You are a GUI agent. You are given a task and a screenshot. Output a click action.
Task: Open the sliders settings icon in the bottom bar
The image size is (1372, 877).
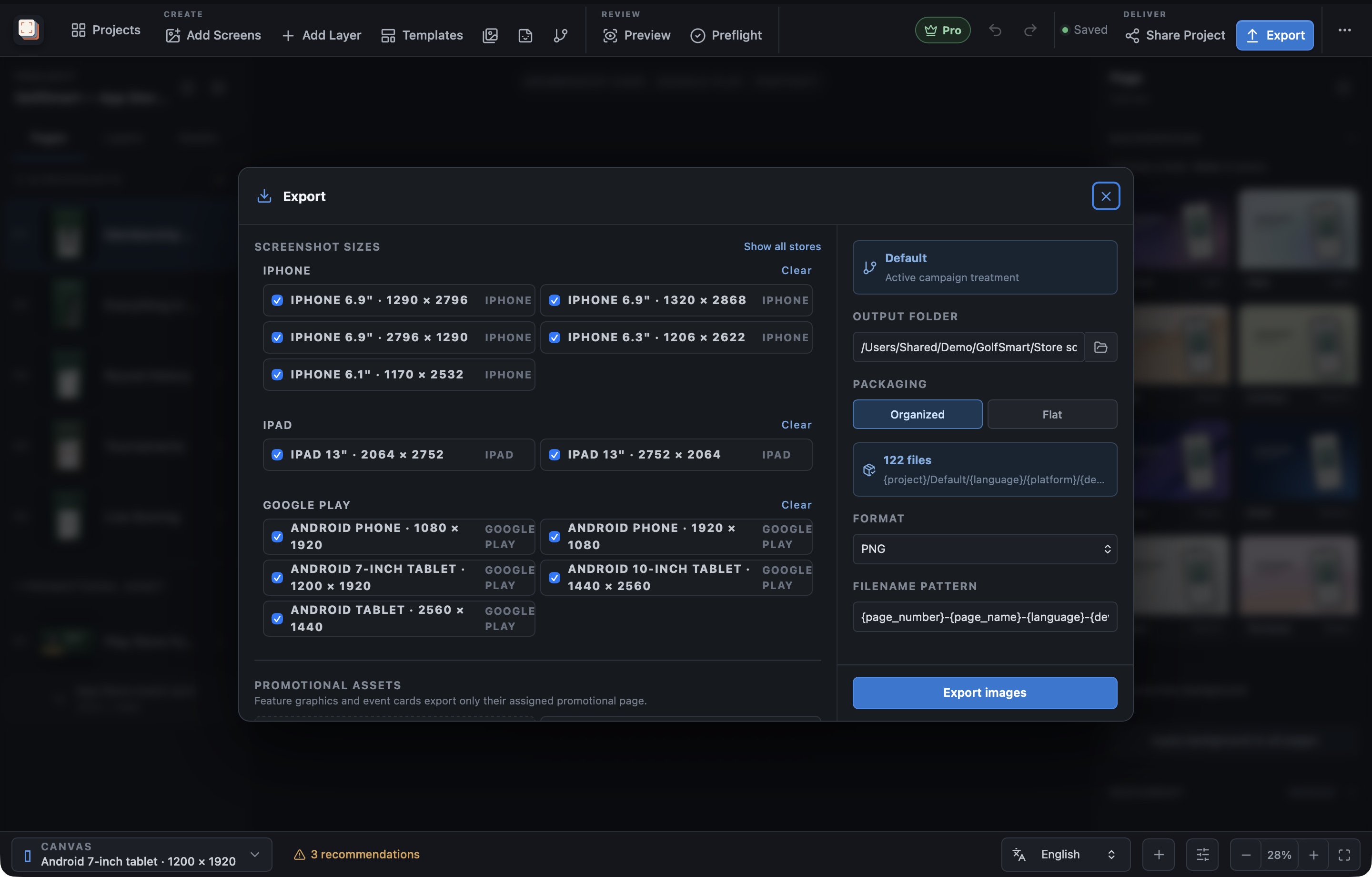click(1202, 854)
